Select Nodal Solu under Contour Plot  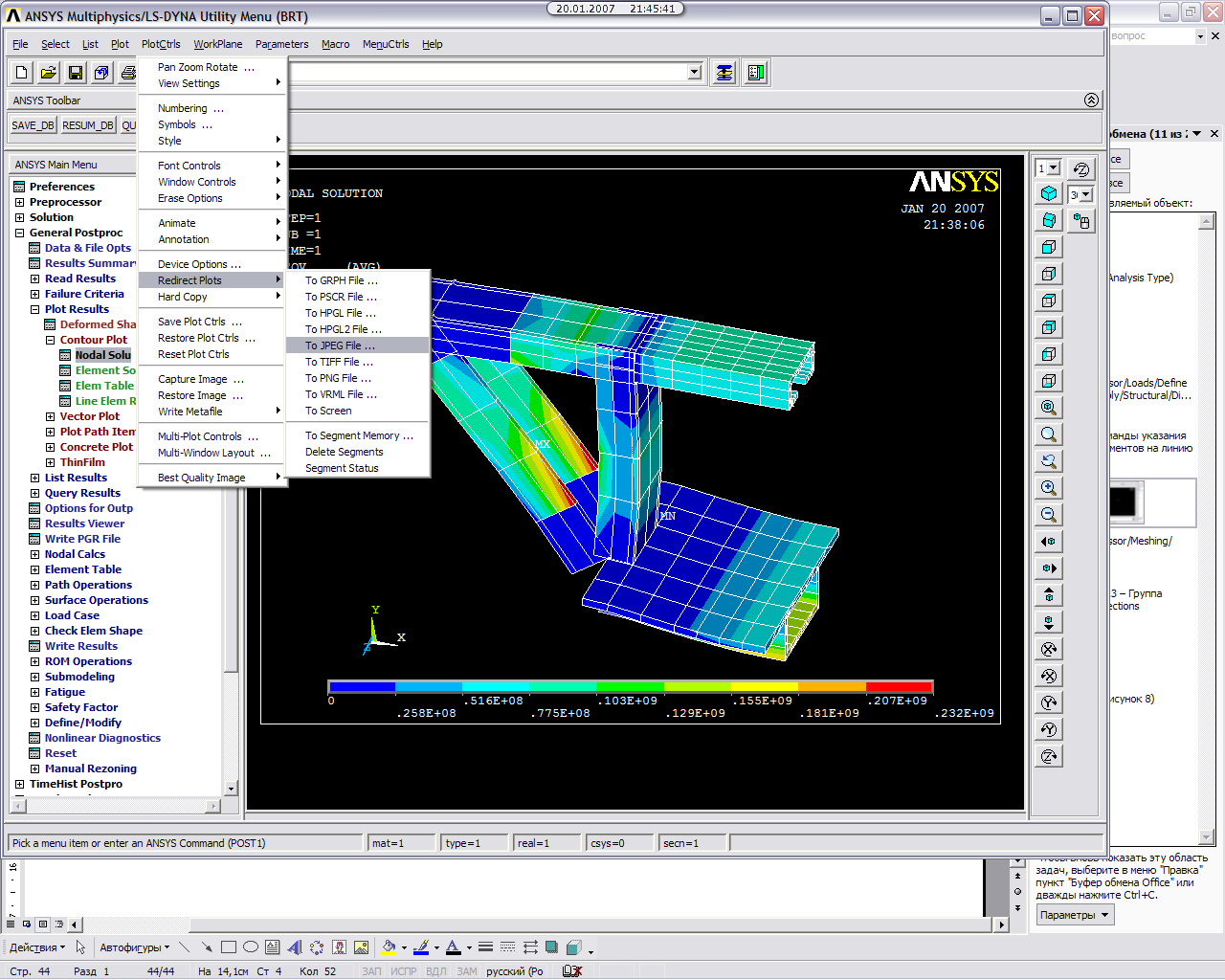(103, 355)
